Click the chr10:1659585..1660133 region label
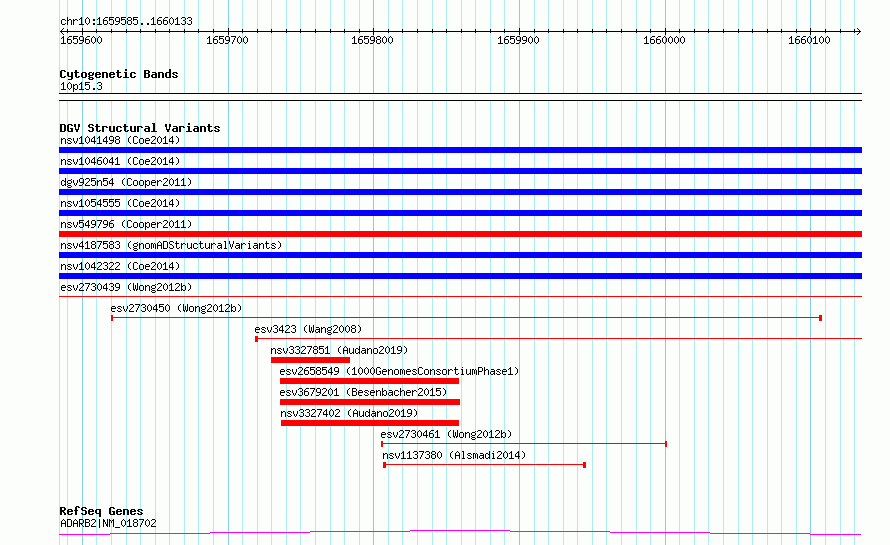890x545 pixels. click(126, 21)
